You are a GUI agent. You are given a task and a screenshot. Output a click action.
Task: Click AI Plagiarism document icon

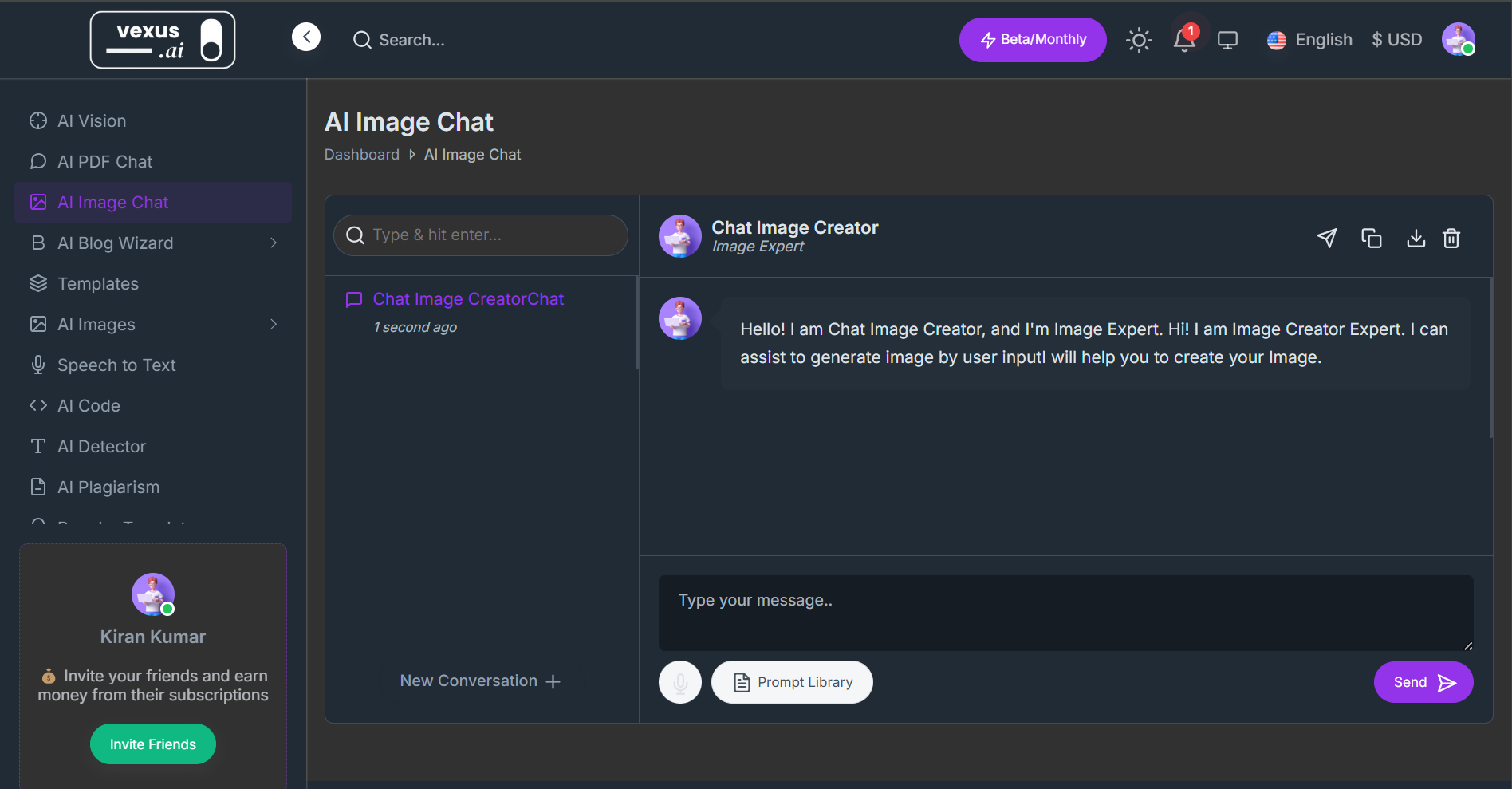(38, 487)
